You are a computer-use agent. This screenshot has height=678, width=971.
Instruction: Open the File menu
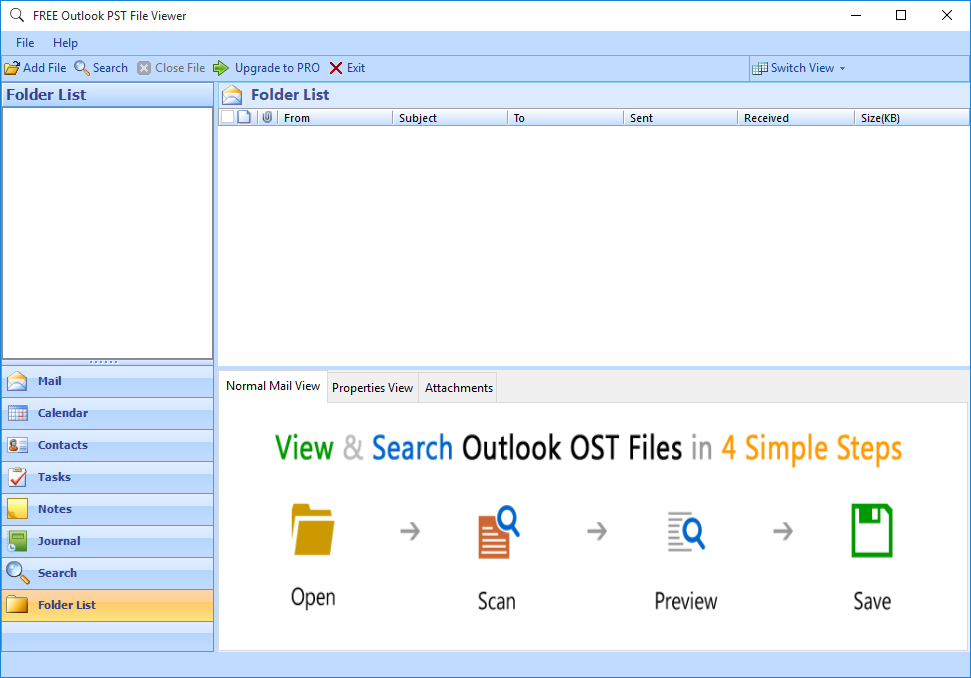coord(23,43)
